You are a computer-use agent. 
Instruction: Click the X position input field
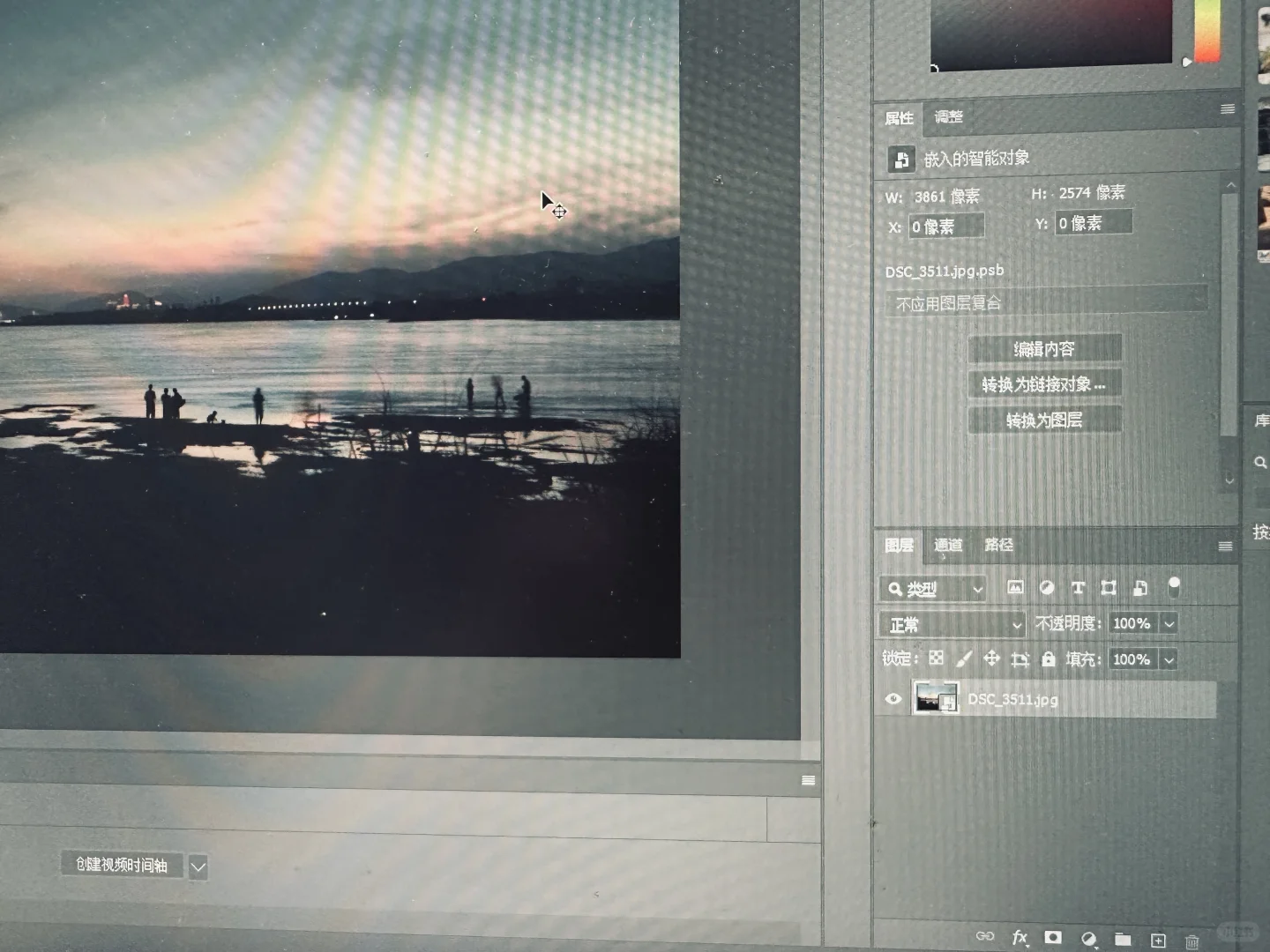click(946, 227)
